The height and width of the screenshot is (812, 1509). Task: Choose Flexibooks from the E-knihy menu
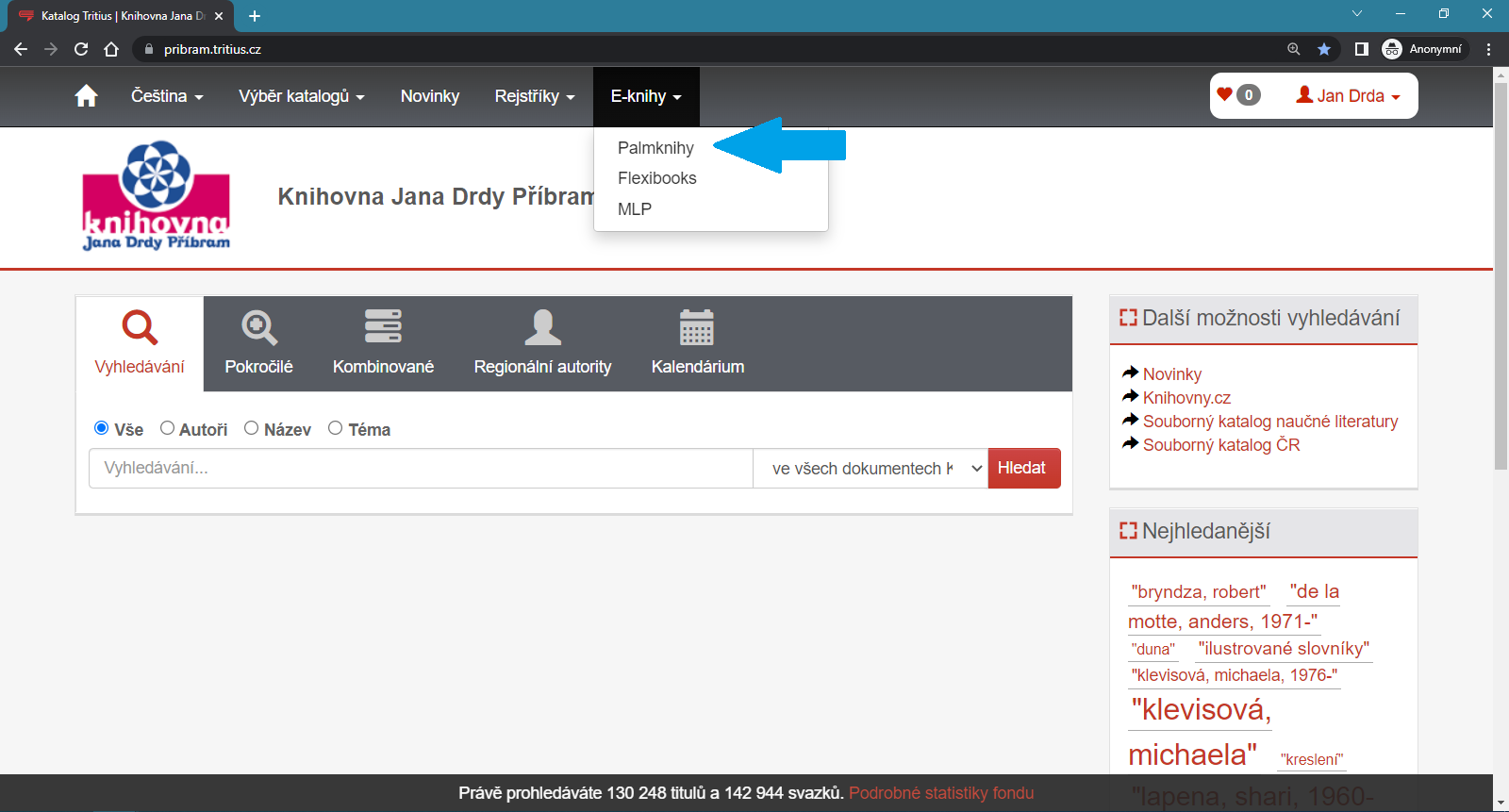[657, 178]
